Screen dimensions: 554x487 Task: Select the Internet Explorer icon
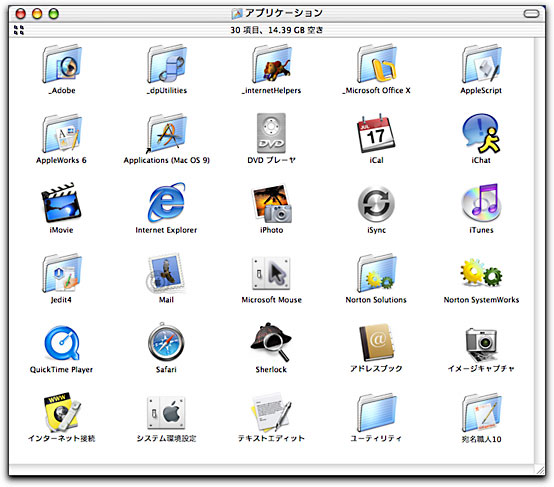tap(167, 203)
